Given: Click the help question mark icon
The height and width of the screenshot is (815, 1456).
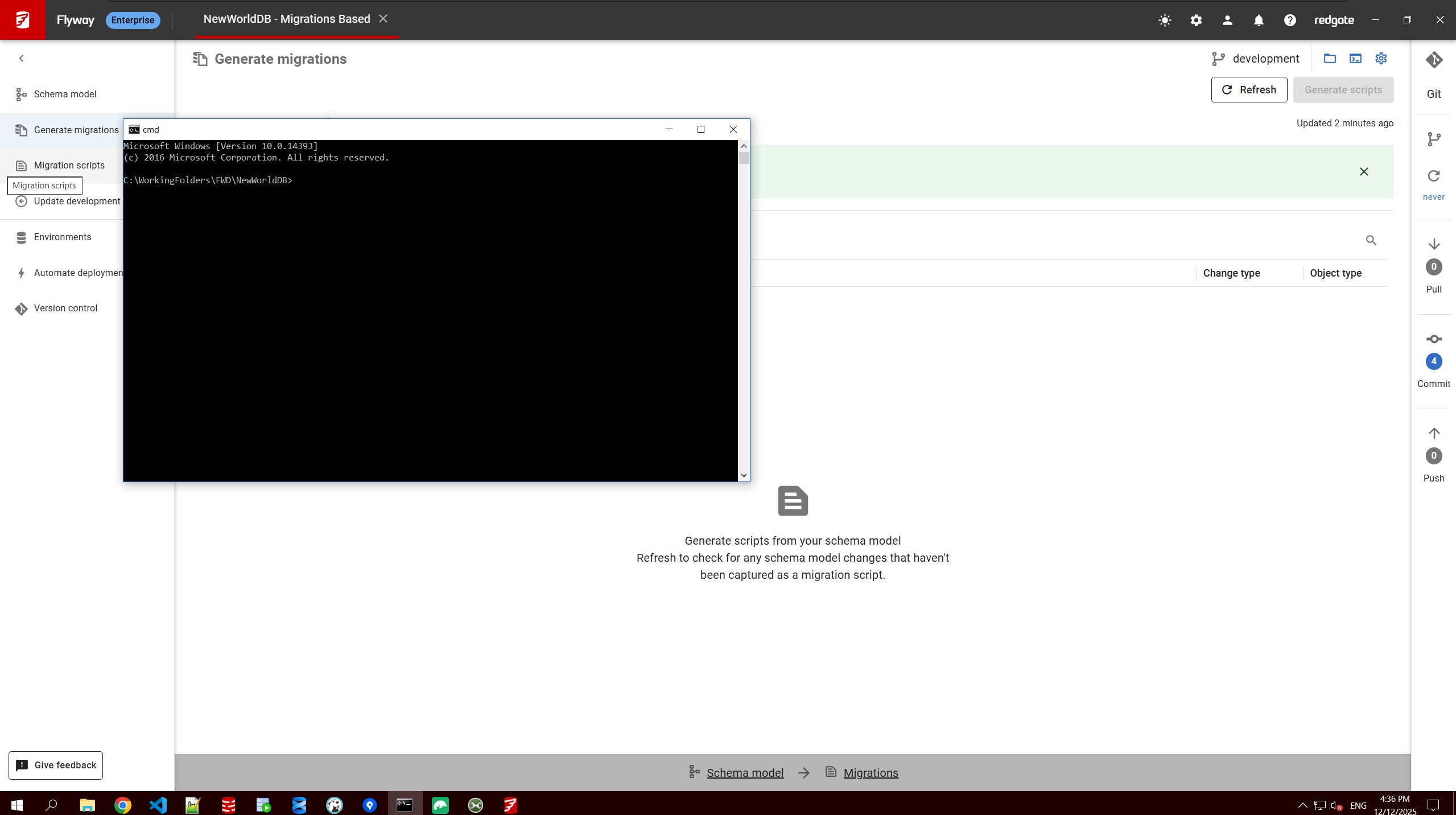Looking at the screenshot, I should (x=1290, y=20).
